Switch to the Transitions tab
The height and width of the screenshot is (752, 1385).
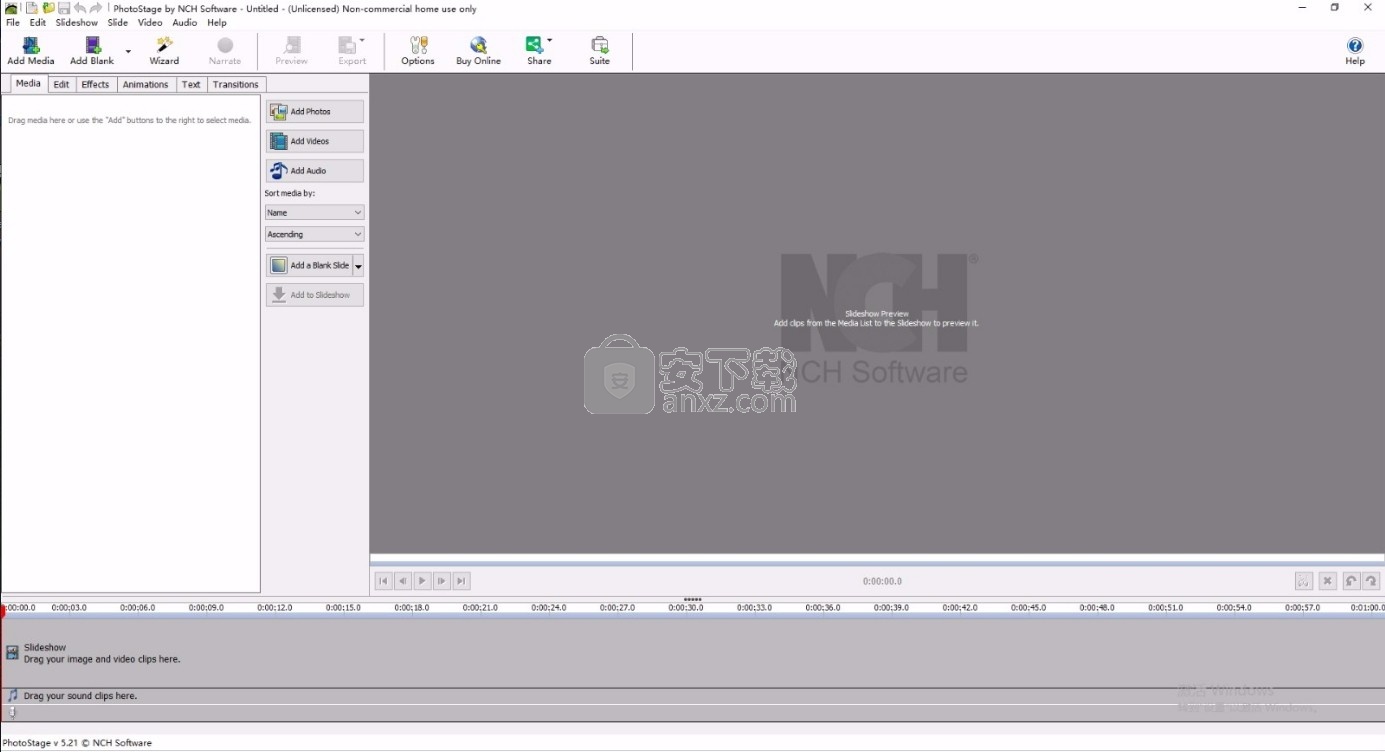[236, 85]
